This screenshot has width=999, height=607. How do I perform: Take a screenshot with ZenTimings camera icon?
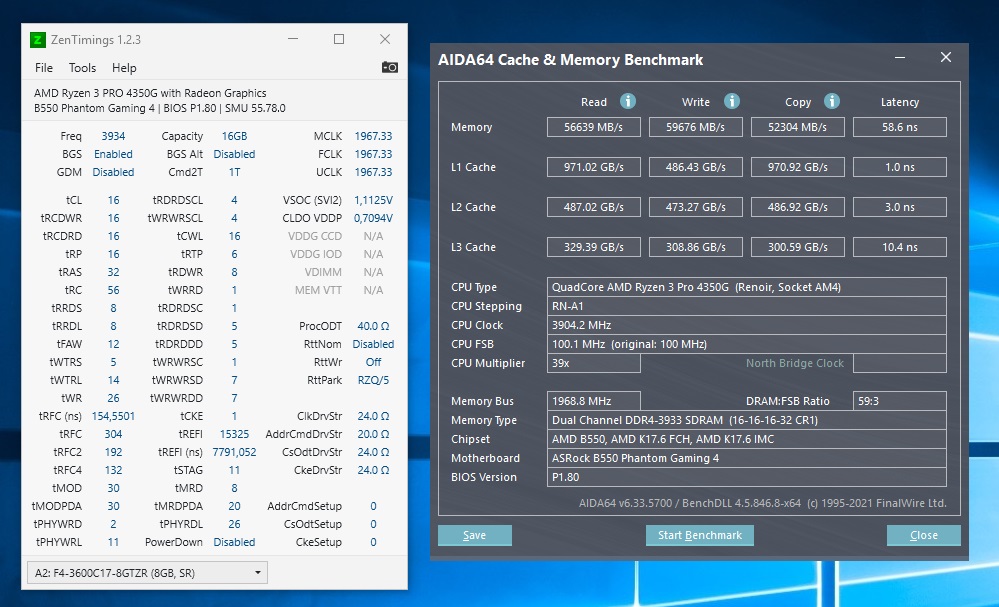tap(390, 67)
